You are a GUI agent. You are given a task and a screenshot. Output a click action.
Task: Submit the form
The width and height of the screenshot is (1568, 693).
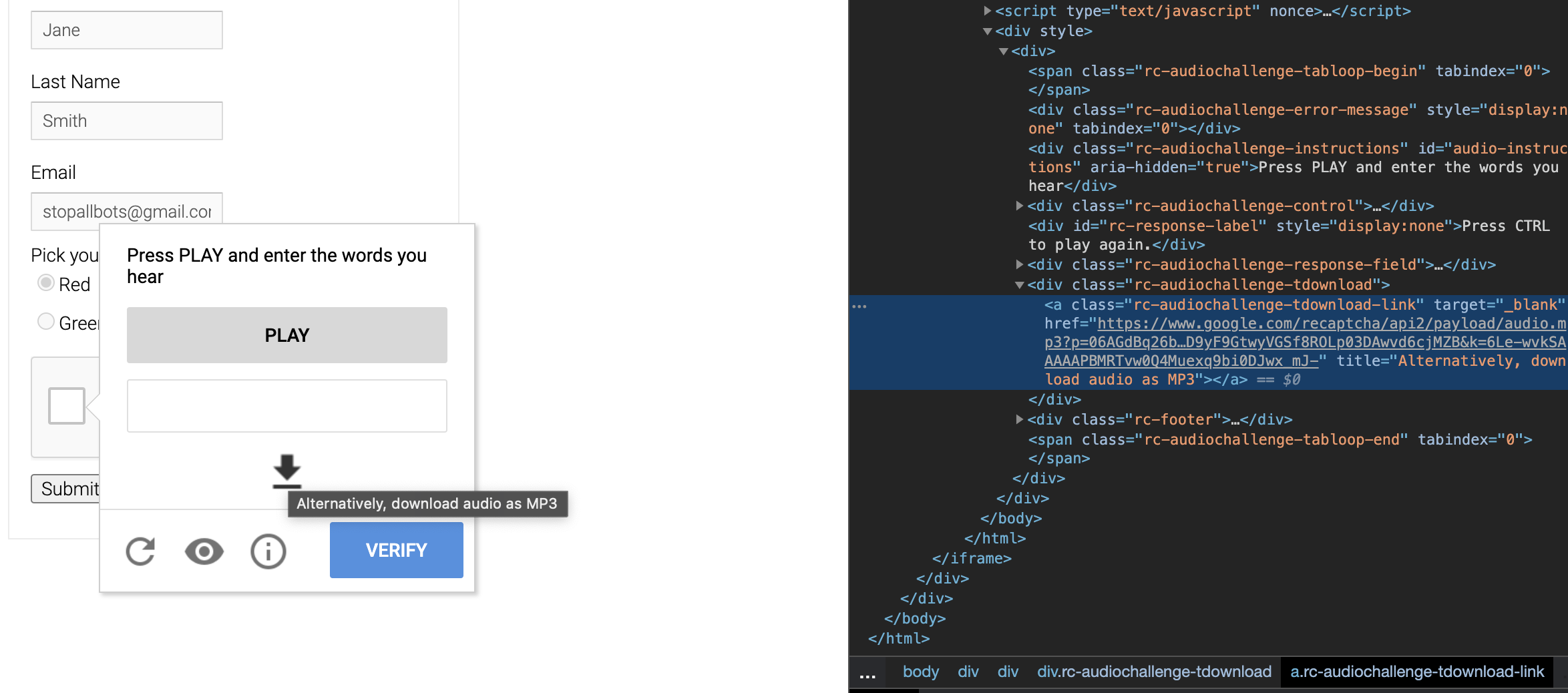tap(66, 489)
